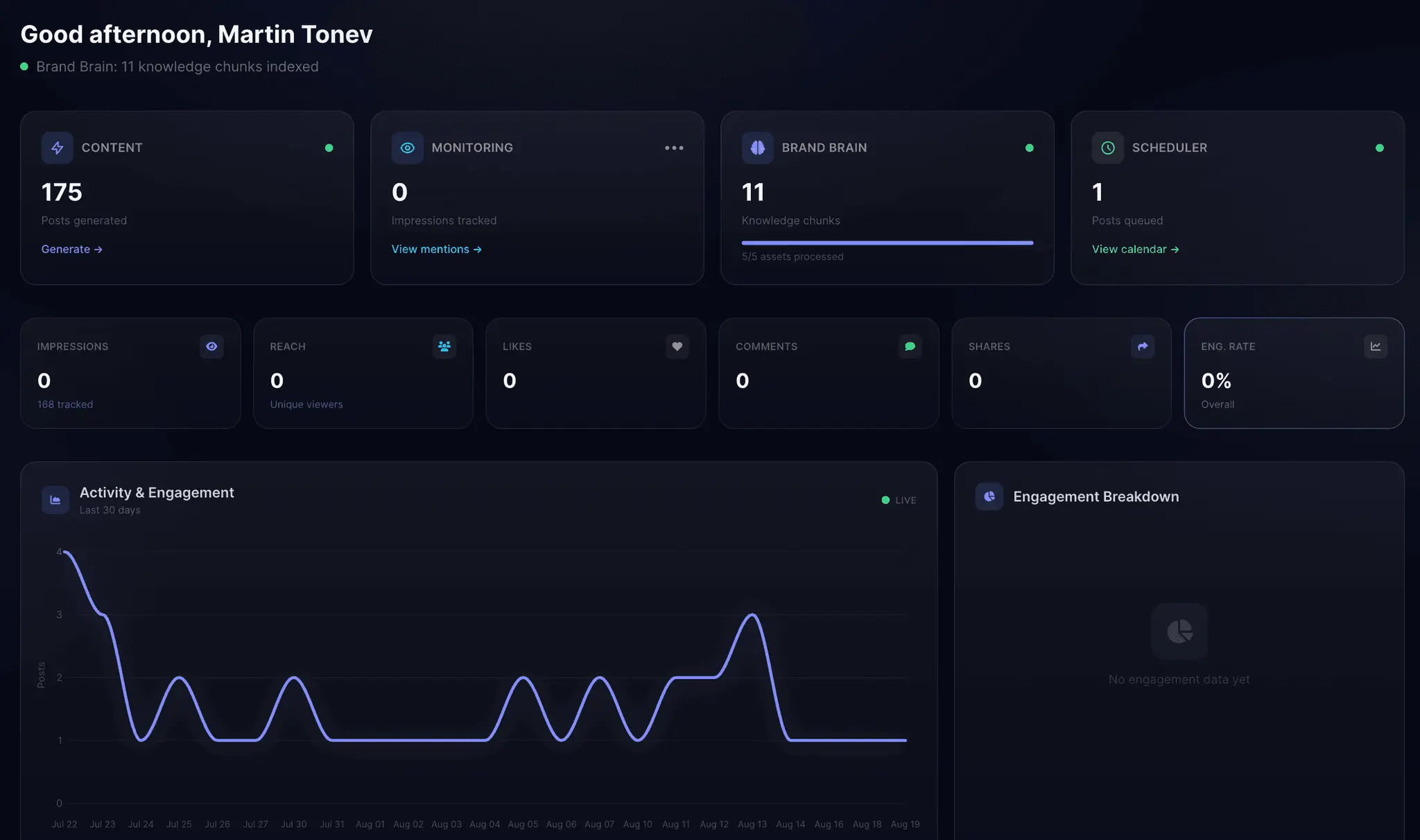This screenshot has height=840, width=1420.
Task: Open the View mentions link
Action: [437, 249]
